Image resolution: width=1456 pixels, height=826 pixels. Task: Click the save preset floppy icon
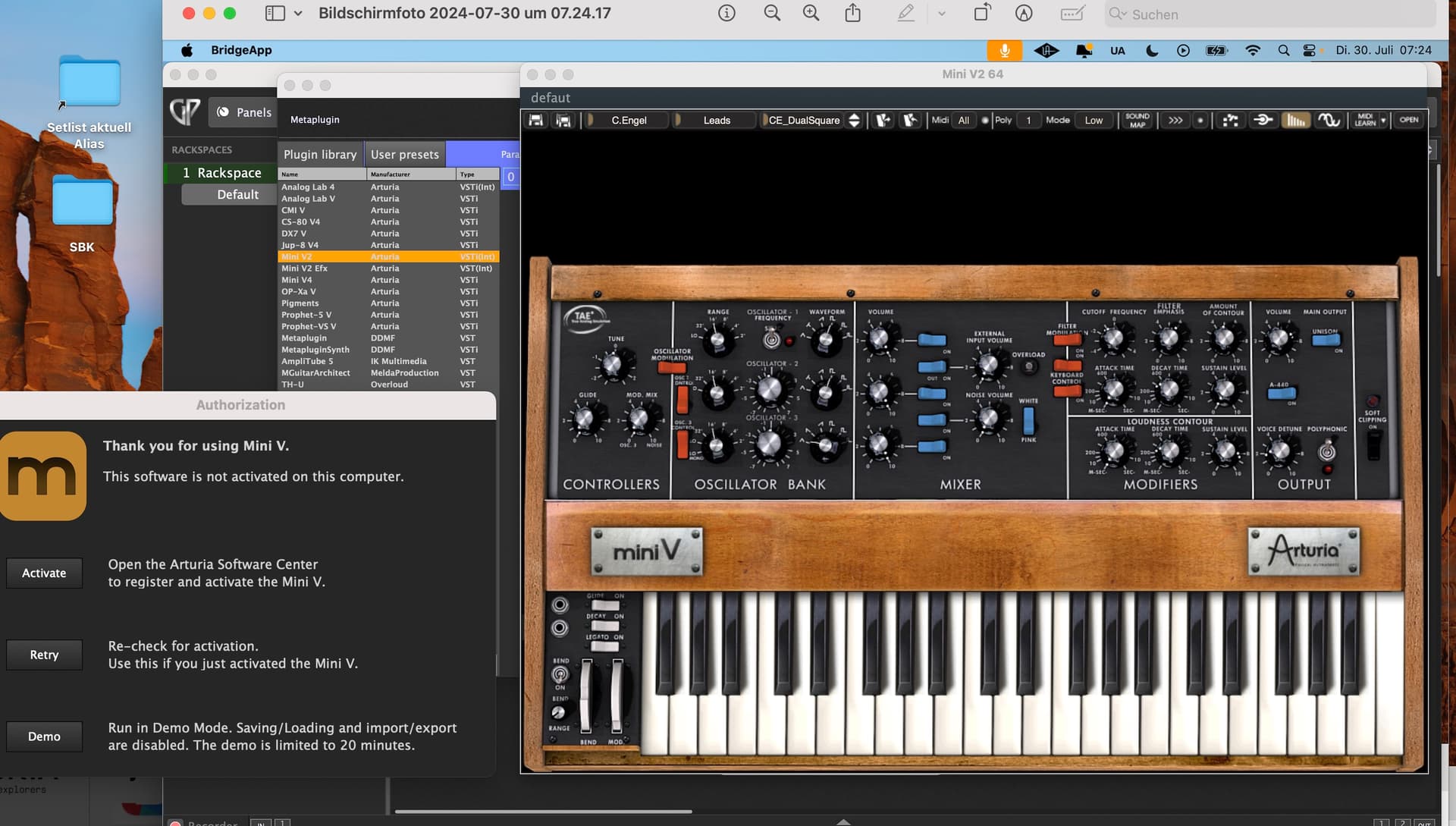535,120
